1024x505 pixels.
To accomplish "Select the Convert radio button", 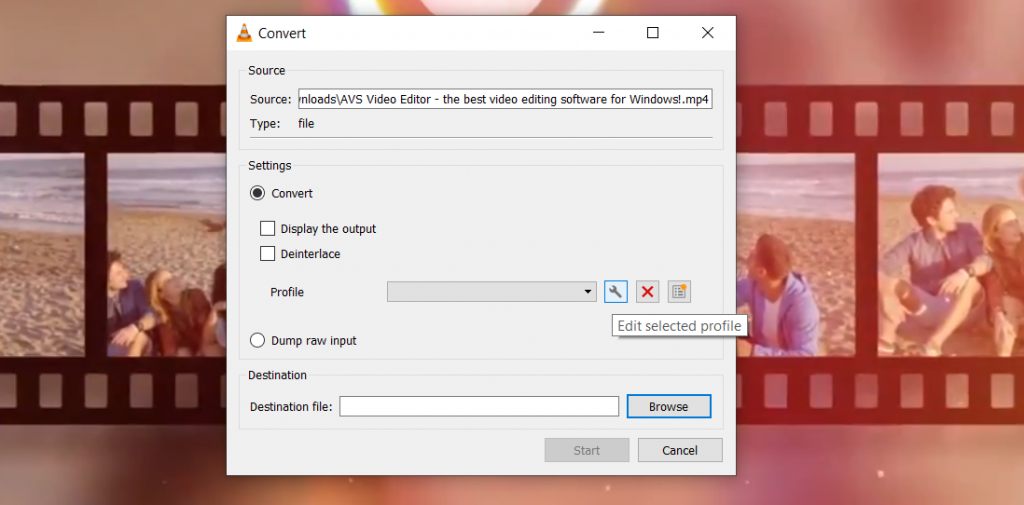I will 257,193.
